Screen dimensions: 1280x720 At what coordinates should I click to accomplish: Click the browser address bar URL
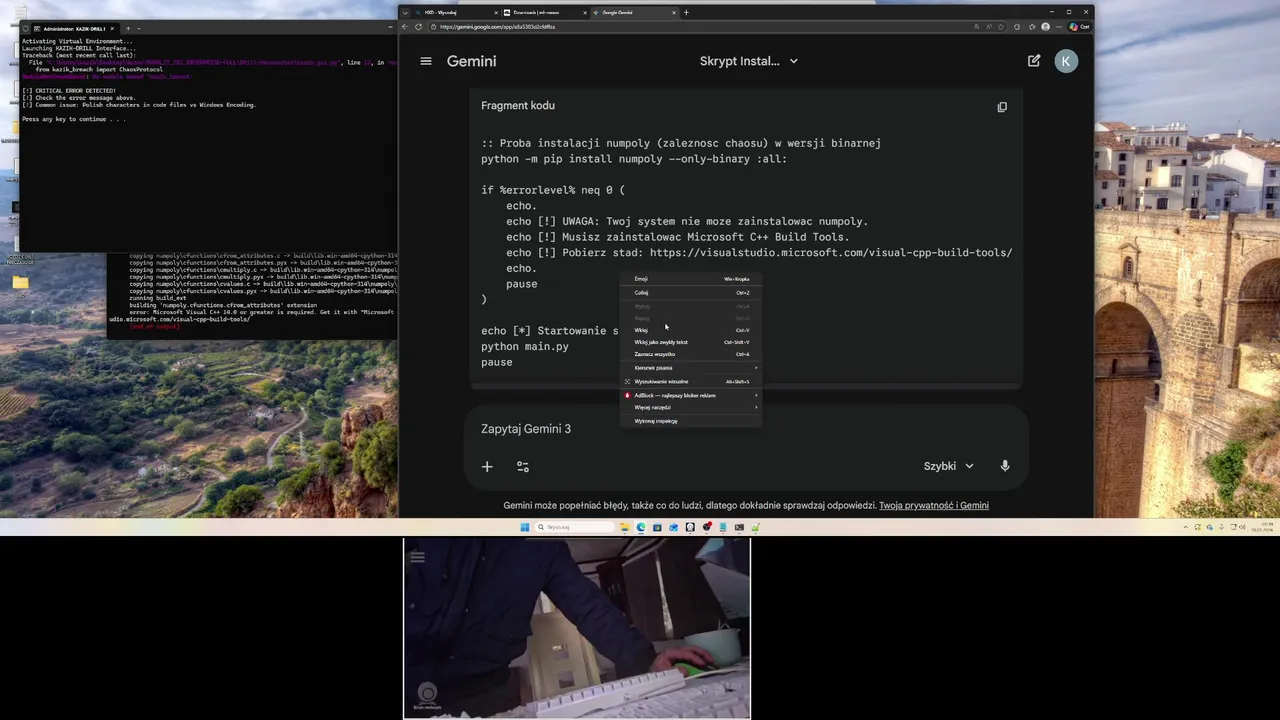click(x=497, y=27)
